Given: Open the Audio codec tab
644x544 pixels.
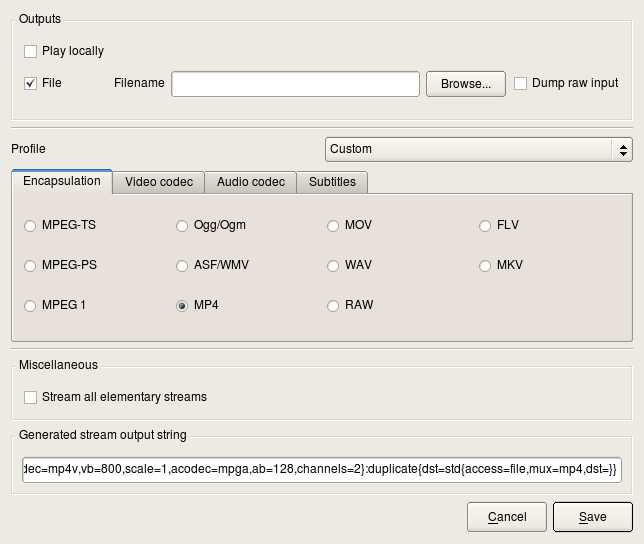Looking at the screenshot, I should (251, 182).
